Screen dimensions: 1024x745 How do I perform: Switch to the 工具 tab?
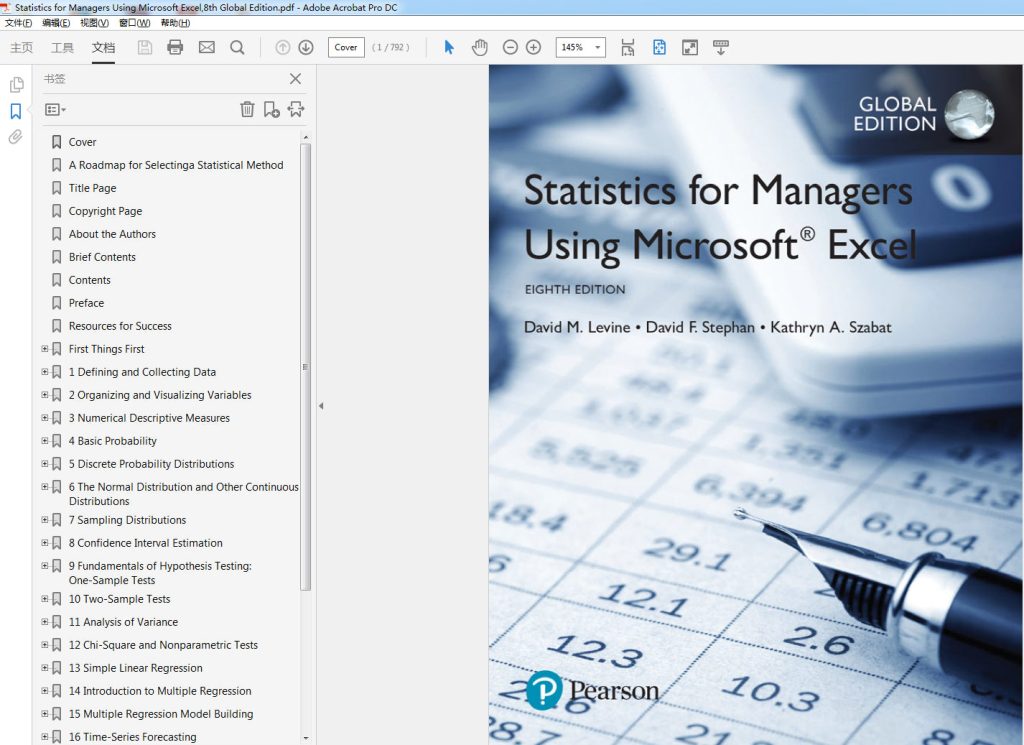click(x=61, y=46)
